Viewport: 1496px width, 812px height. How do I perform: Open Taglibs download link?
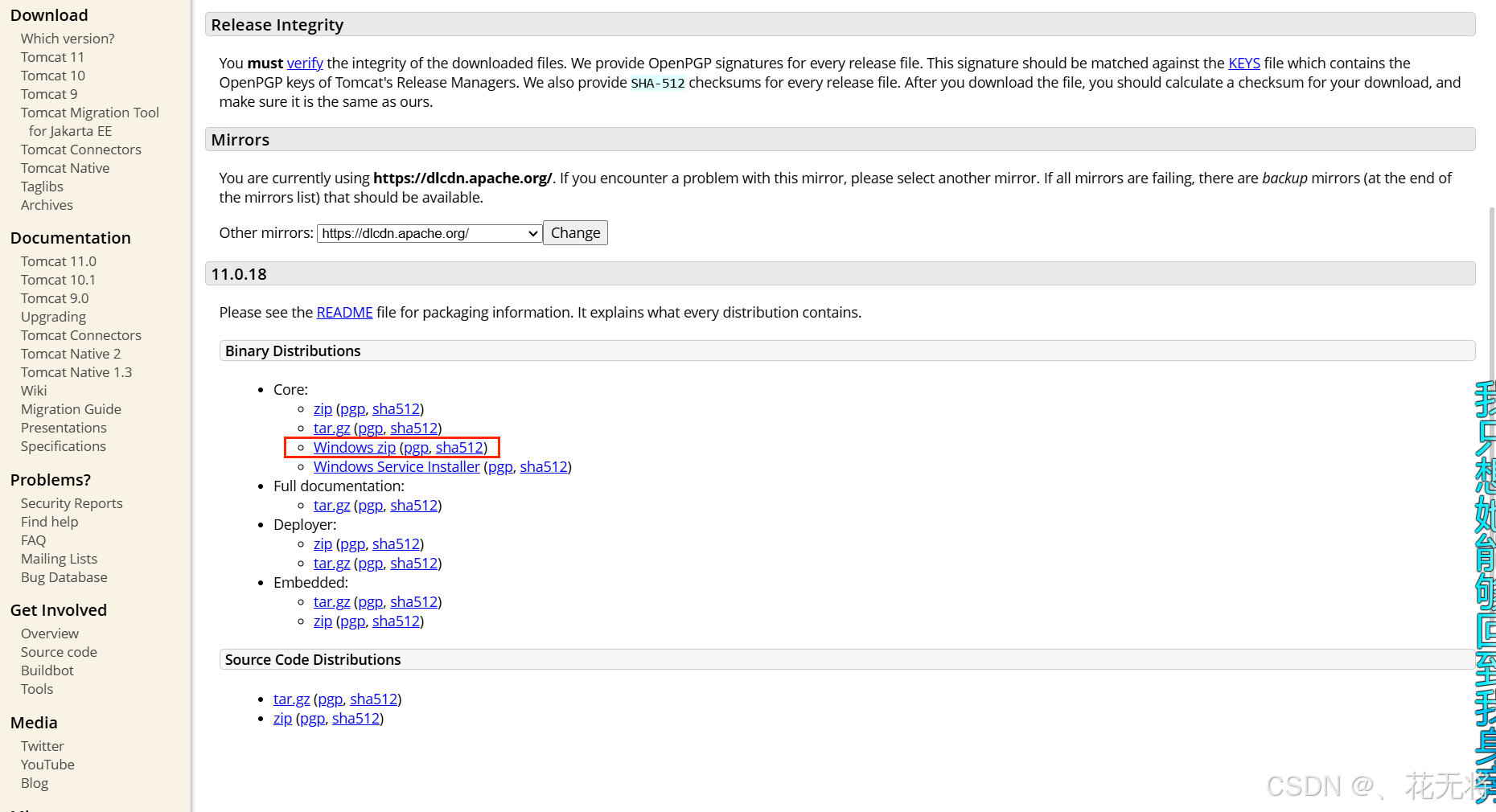point(42,187)
